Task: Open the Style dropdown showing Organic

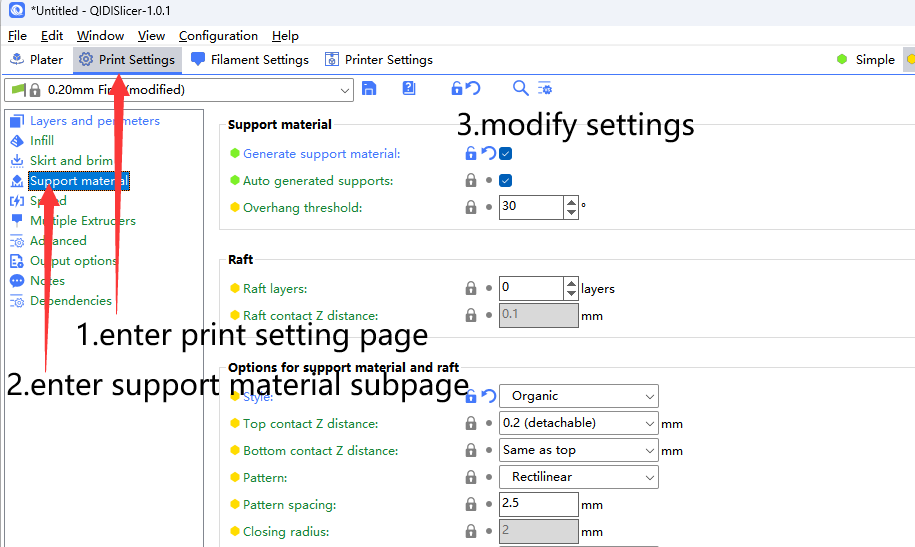Action: coord(578,396)
